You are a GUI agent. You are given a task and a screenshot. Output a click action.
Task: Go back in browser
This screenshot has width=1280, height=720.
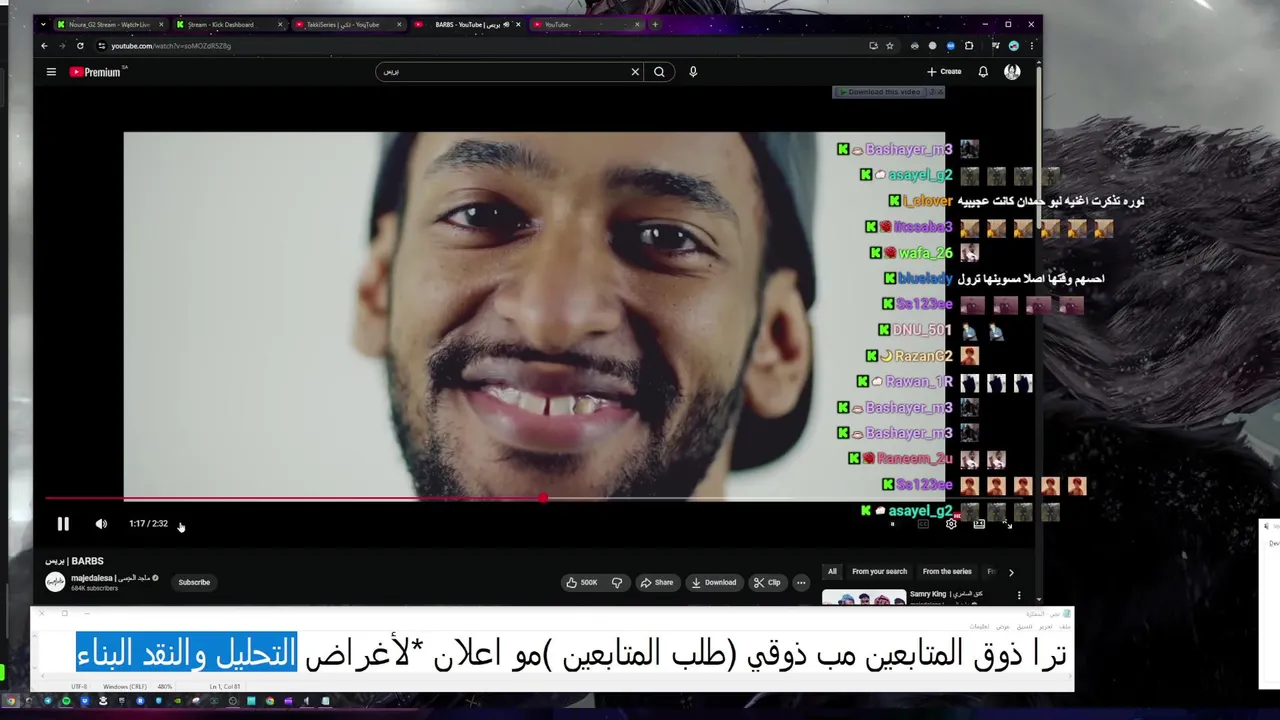[x=44, y=46]
